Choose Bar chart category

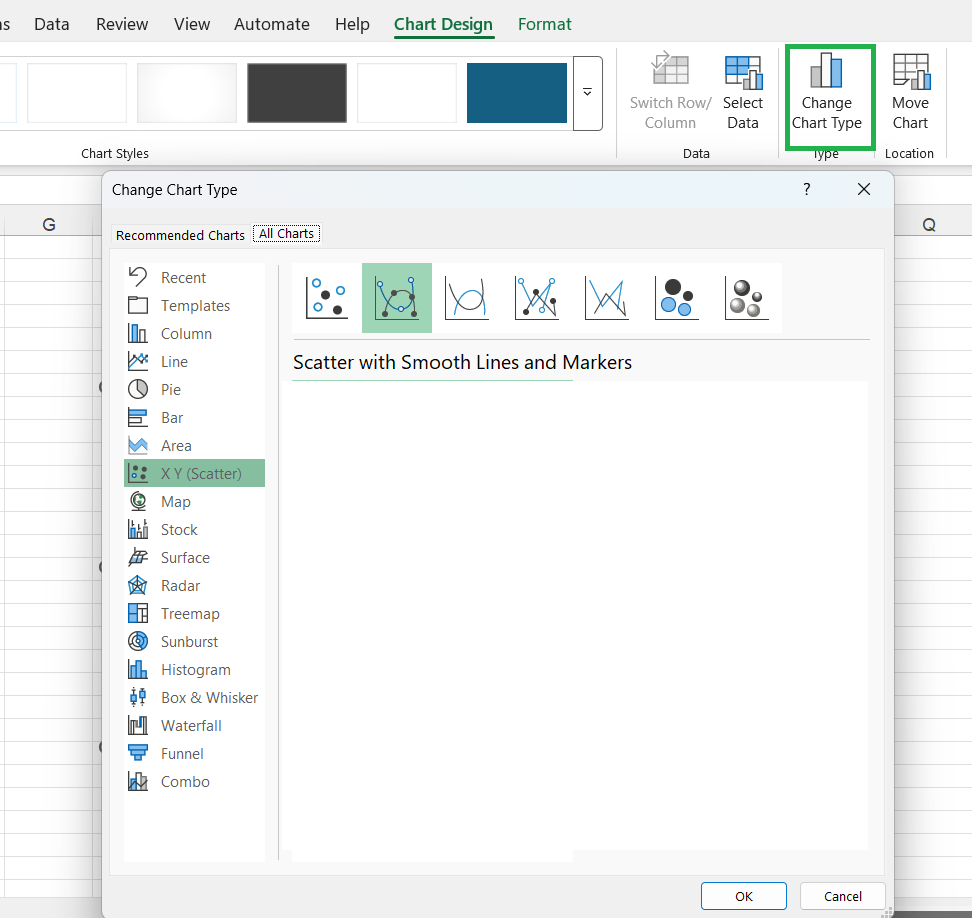pyautogui.click(x=194, y=418)
